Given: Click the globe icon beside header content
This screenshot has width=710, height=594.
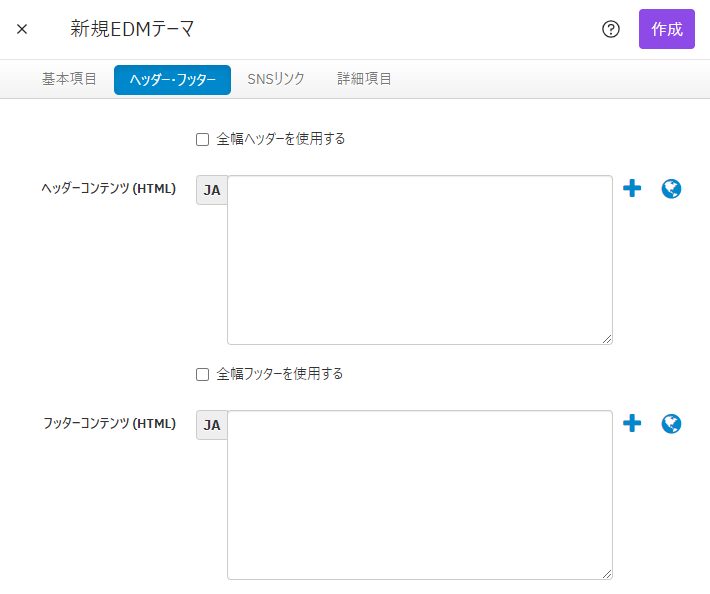Looking at the screenshot, I should [x=672, y=189].
